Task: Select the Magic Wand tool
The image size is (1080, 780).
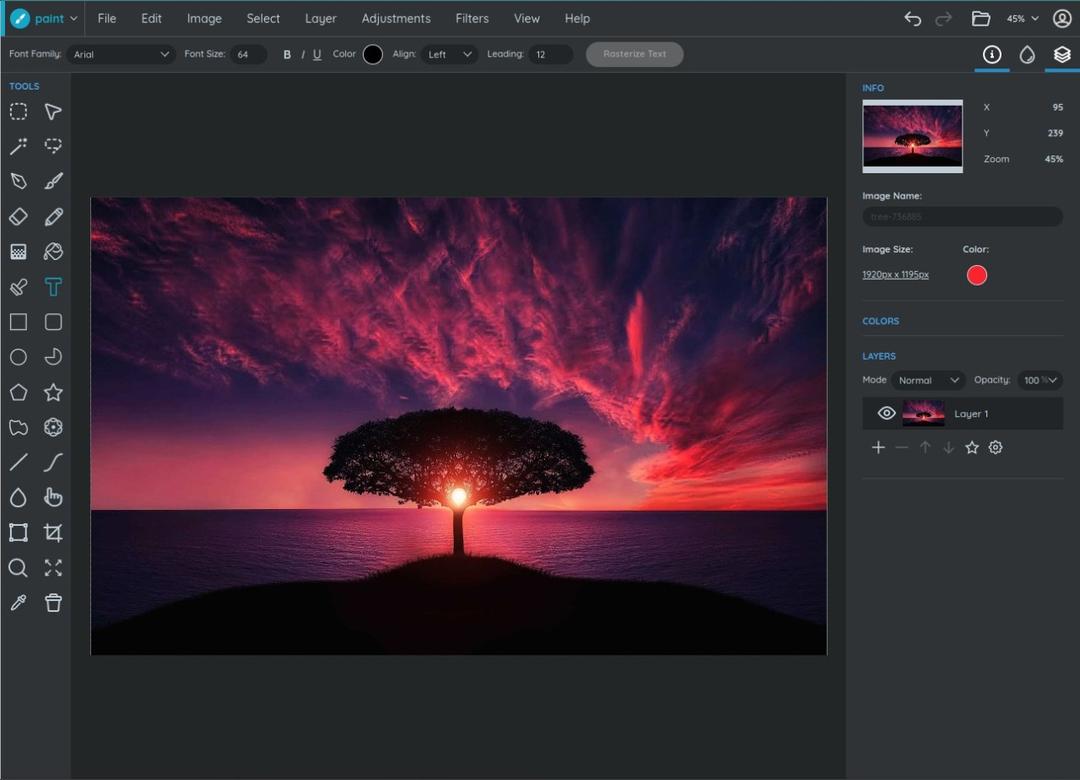Action: pos(19,146)
